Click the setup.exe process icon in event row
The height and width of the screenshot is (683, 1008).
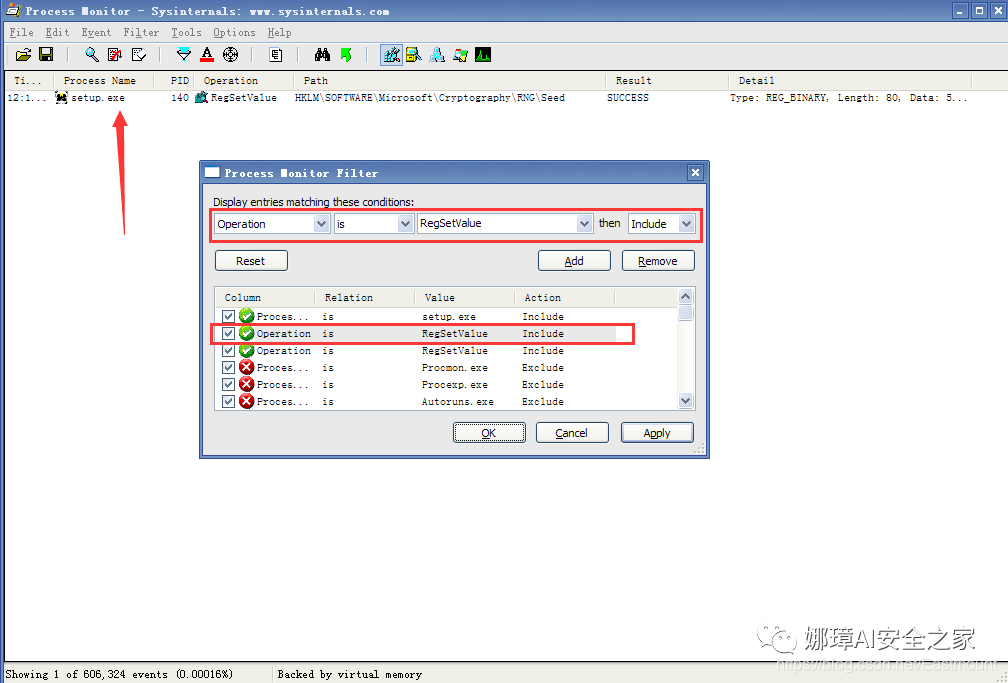point(61,98)
